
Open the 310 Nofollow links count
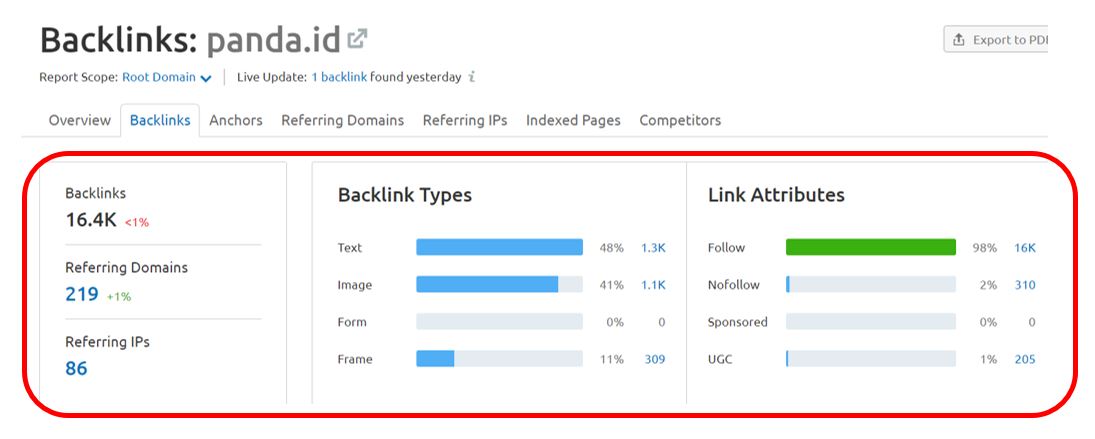pos(1024,285)
